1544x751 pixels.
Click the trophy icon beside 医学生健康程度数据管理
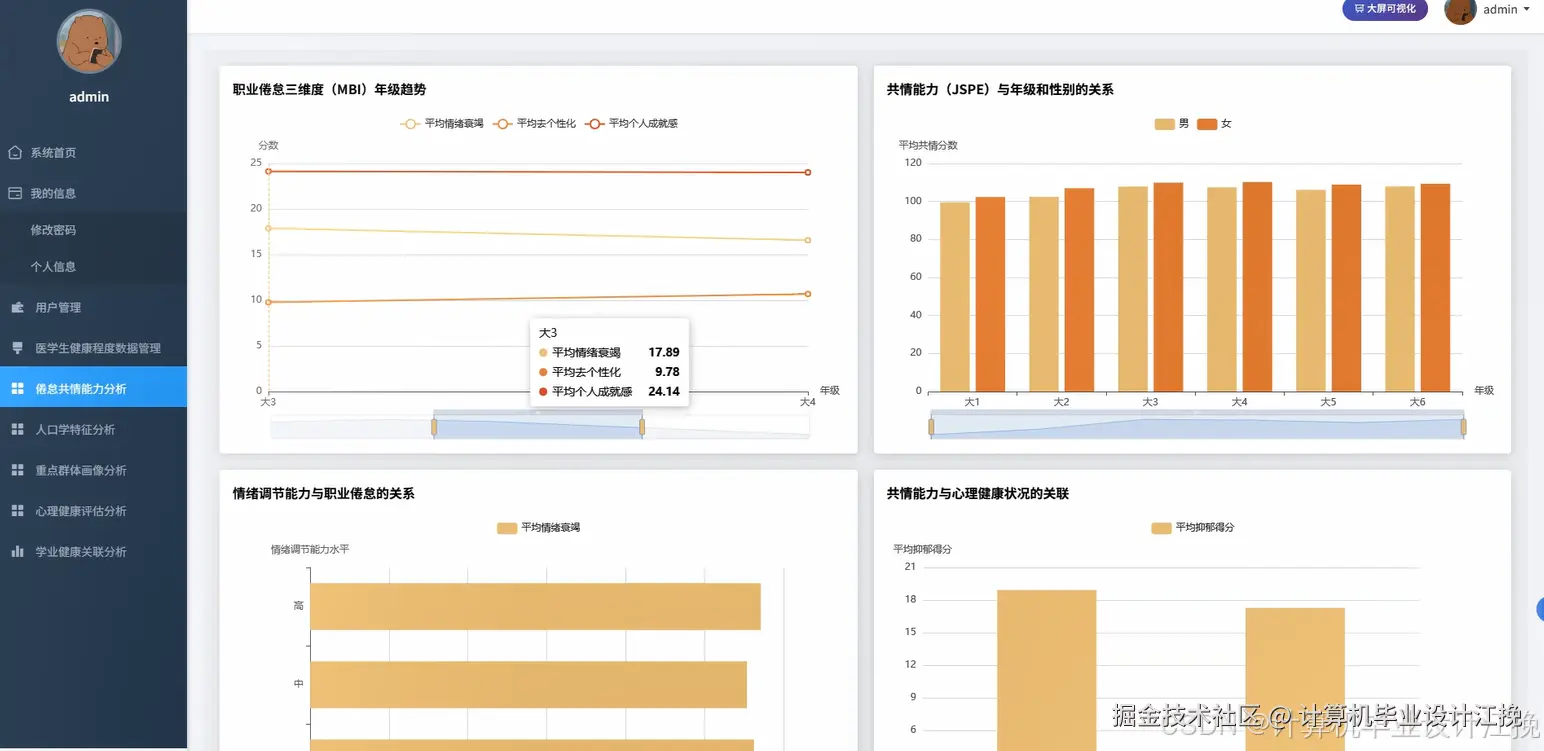(17, 348)
